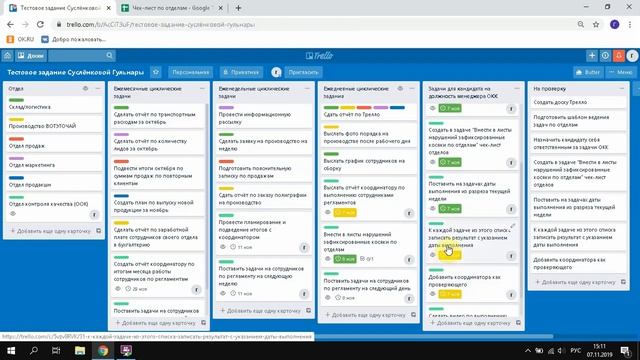The width and height of the screenshot is (640, 360).
Task: Click red label on Отдел продаж card
Action: point(16,139)
